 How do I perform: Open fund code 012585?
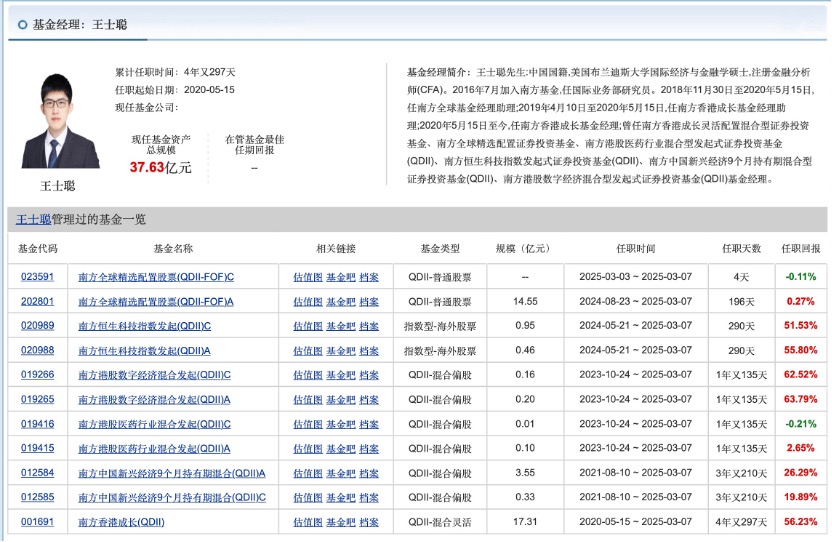(x=37, y=497)
